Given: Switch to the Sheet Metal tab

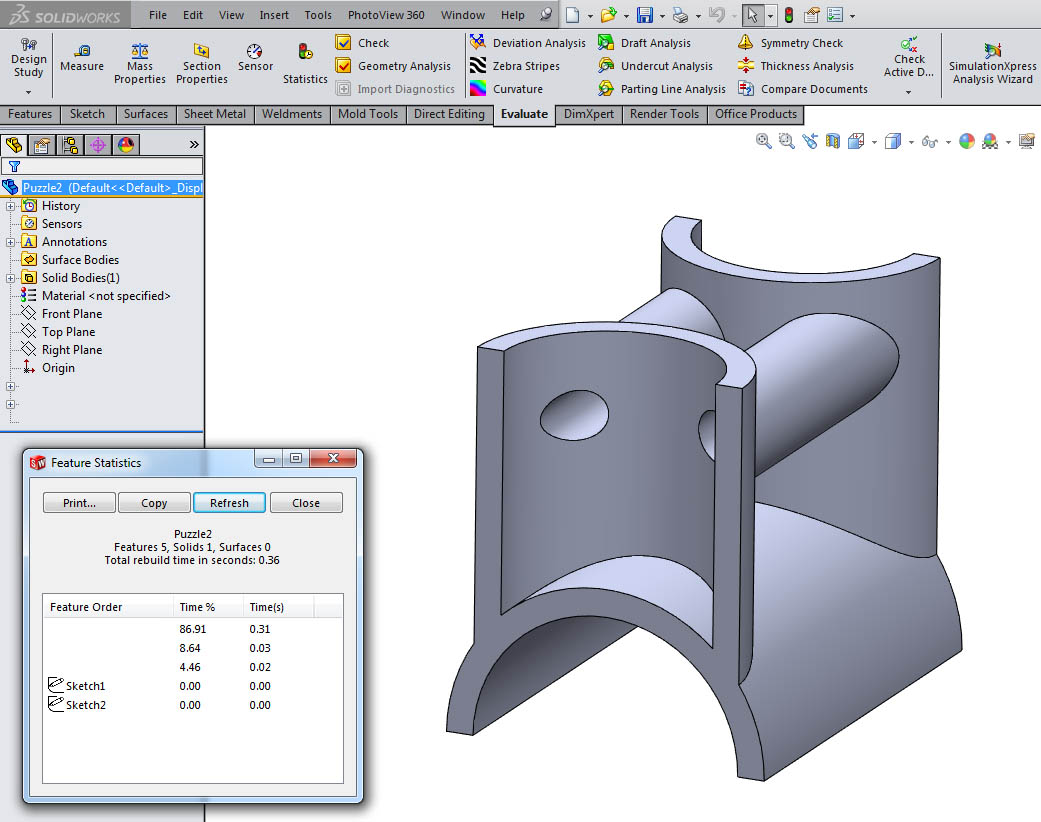Looking at the screenshot, I should coord(214,114).
